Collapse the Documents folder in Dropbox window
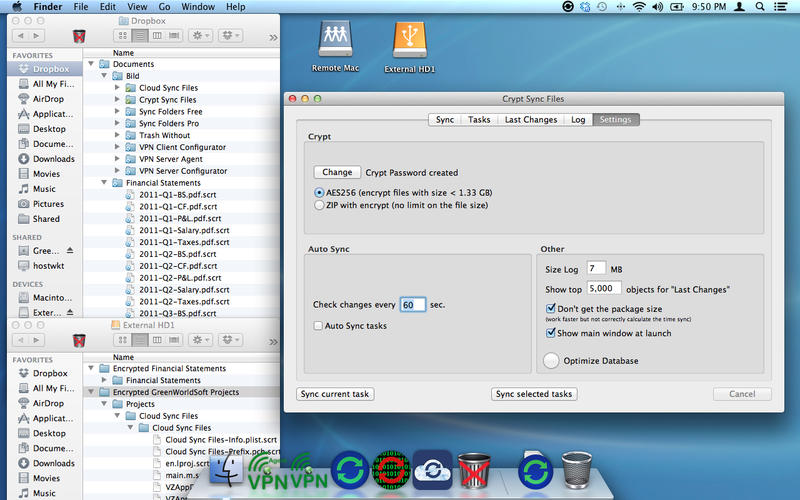Image resolution: width=800 pixels, height=500 pixels. (91, 64)
